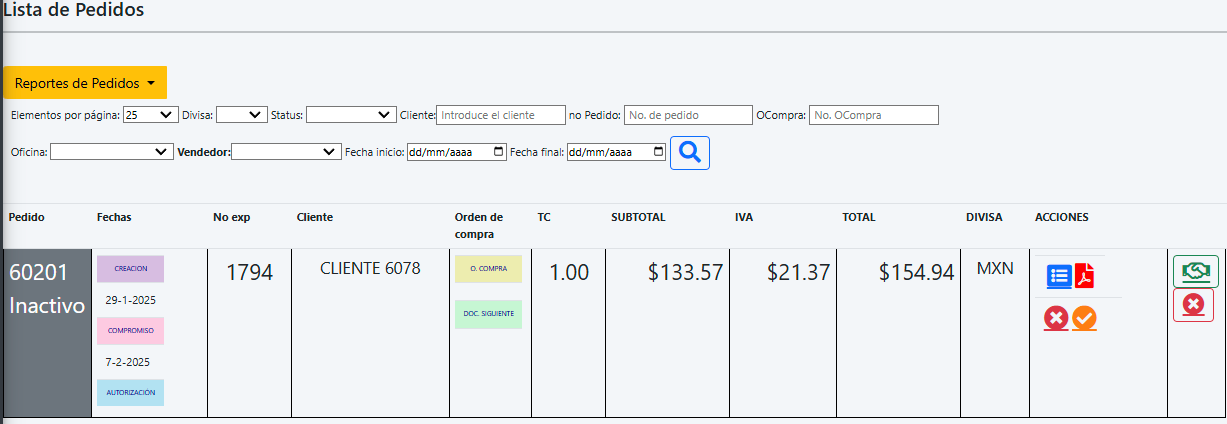Open the Divisa dropdown
Screen dimensions: 1227x424
coord(241,115)
